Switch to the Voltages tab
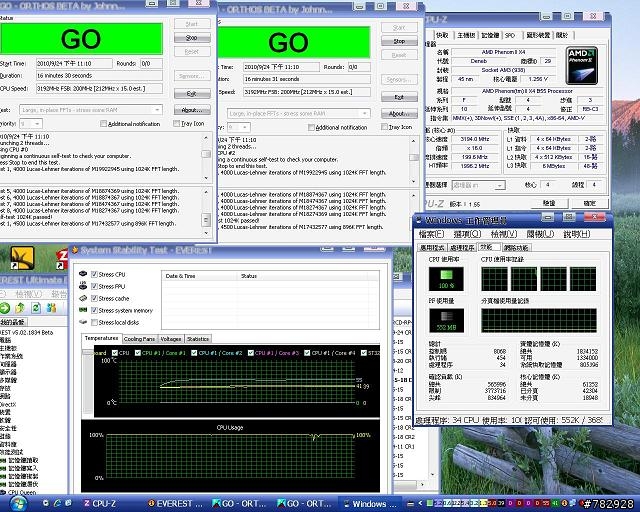 pyautogui.click(x=171, y=339)
